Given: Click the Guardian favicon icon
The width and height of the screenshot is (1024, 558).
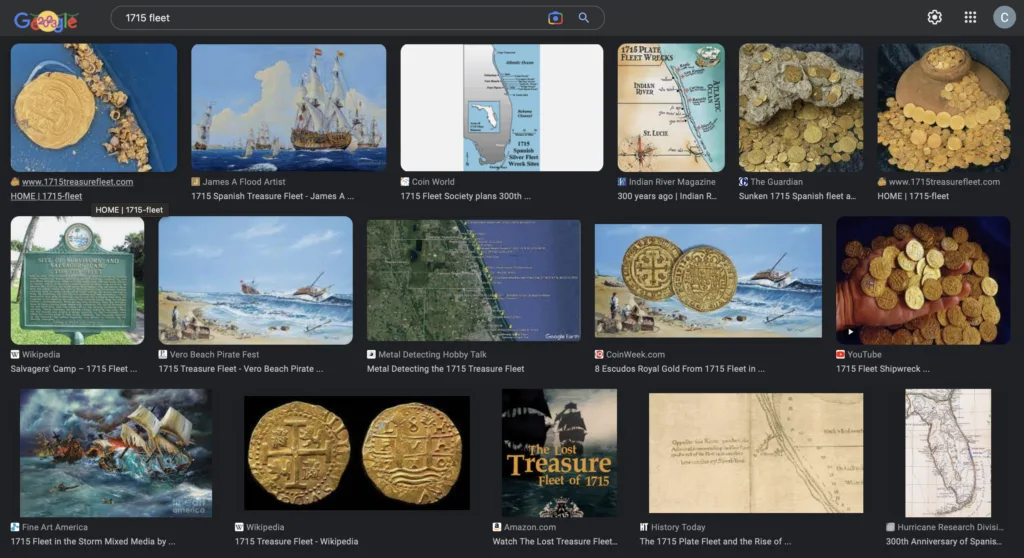Looking at the screenshot, I should click(743, 182).
